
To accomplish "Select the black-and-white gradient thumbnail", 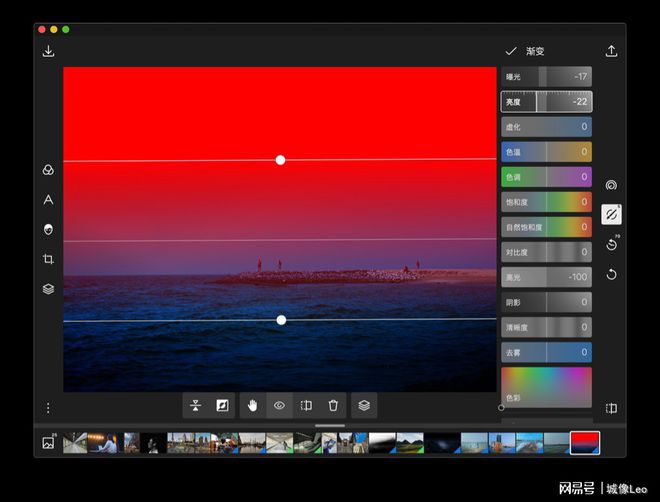I will [382, 443].
